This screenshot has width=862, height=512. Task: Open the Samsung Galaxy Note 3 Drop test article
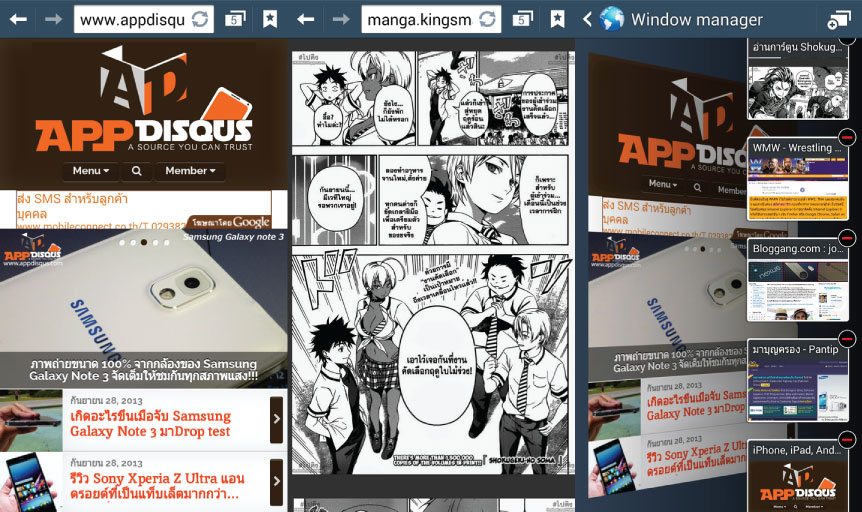click(150, 424)
